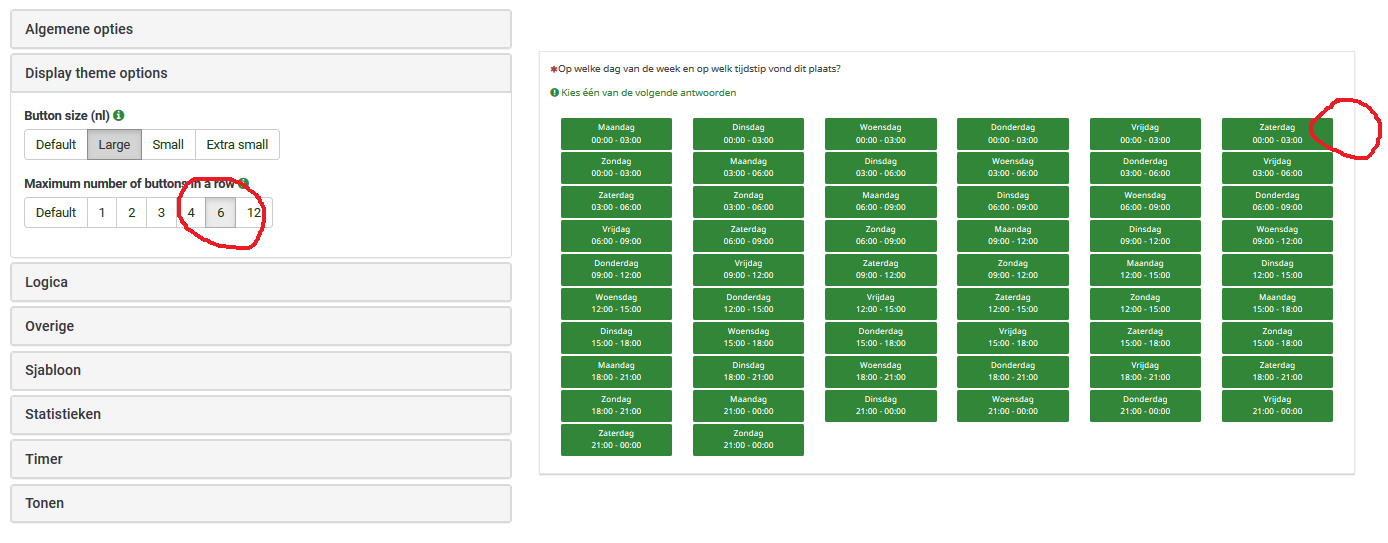The height and width of the screenshot is (543, 1388).
Task: Select answer Maandag 00:00 - 03:00
Action: pyautogui.click(x=616, y=134)
